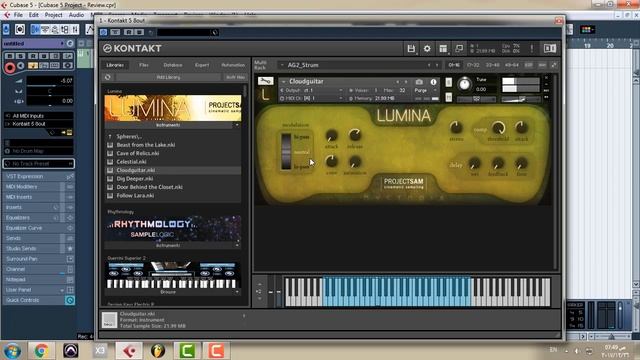The height and width of the screenshot is (360, 640).
Task: Open All MIDI Inputs routing dropdown
Action: 39,116
